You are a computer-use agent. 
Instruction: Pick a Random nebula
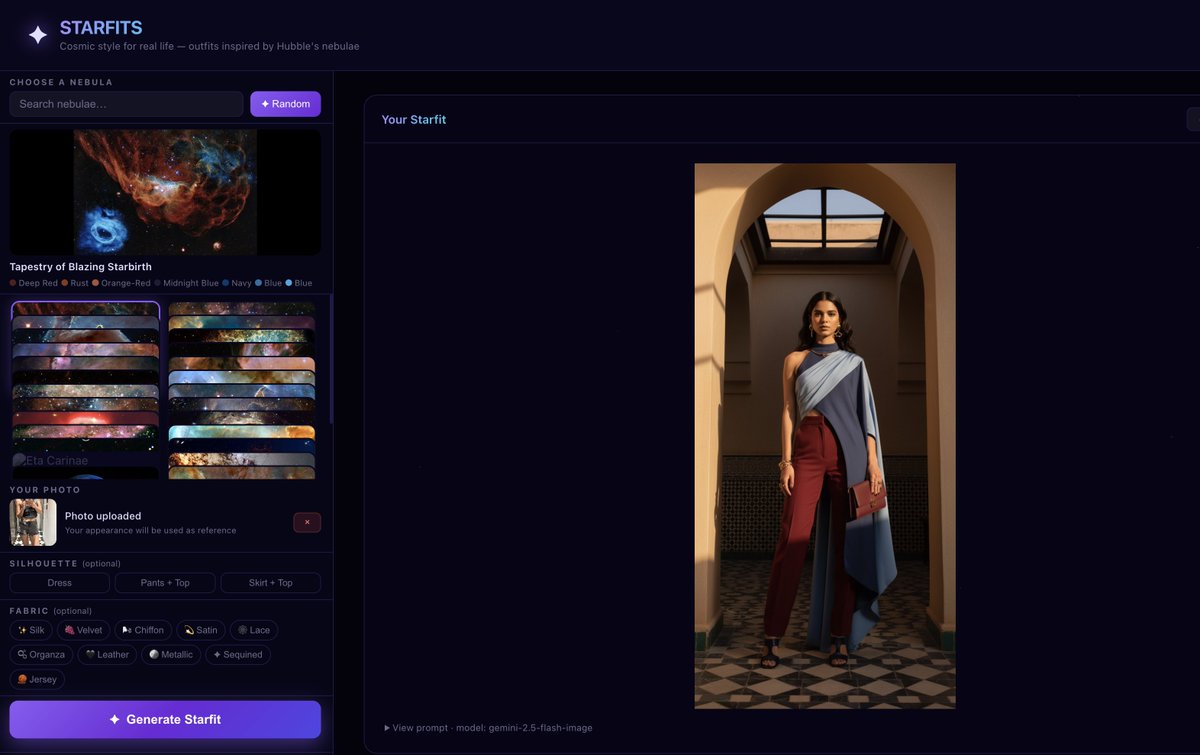pyautogui.click(x=285, y=104)
